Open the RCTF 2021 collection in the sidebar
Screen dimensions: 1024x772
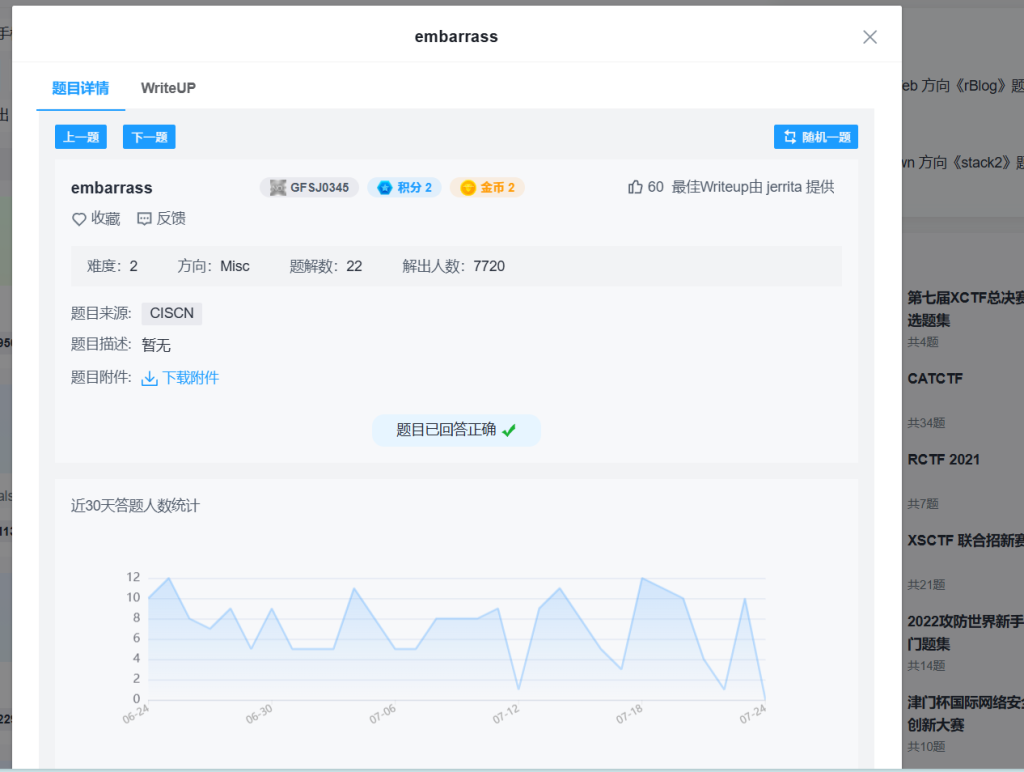[943, 460]
